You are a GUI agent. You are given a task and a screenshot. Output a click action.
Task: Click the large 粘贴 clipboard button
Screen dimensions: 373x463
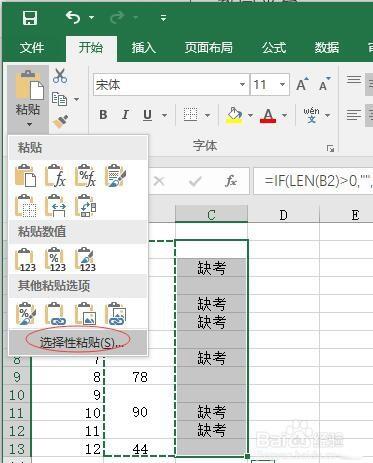pyautogui.click(x=28, y=99)
